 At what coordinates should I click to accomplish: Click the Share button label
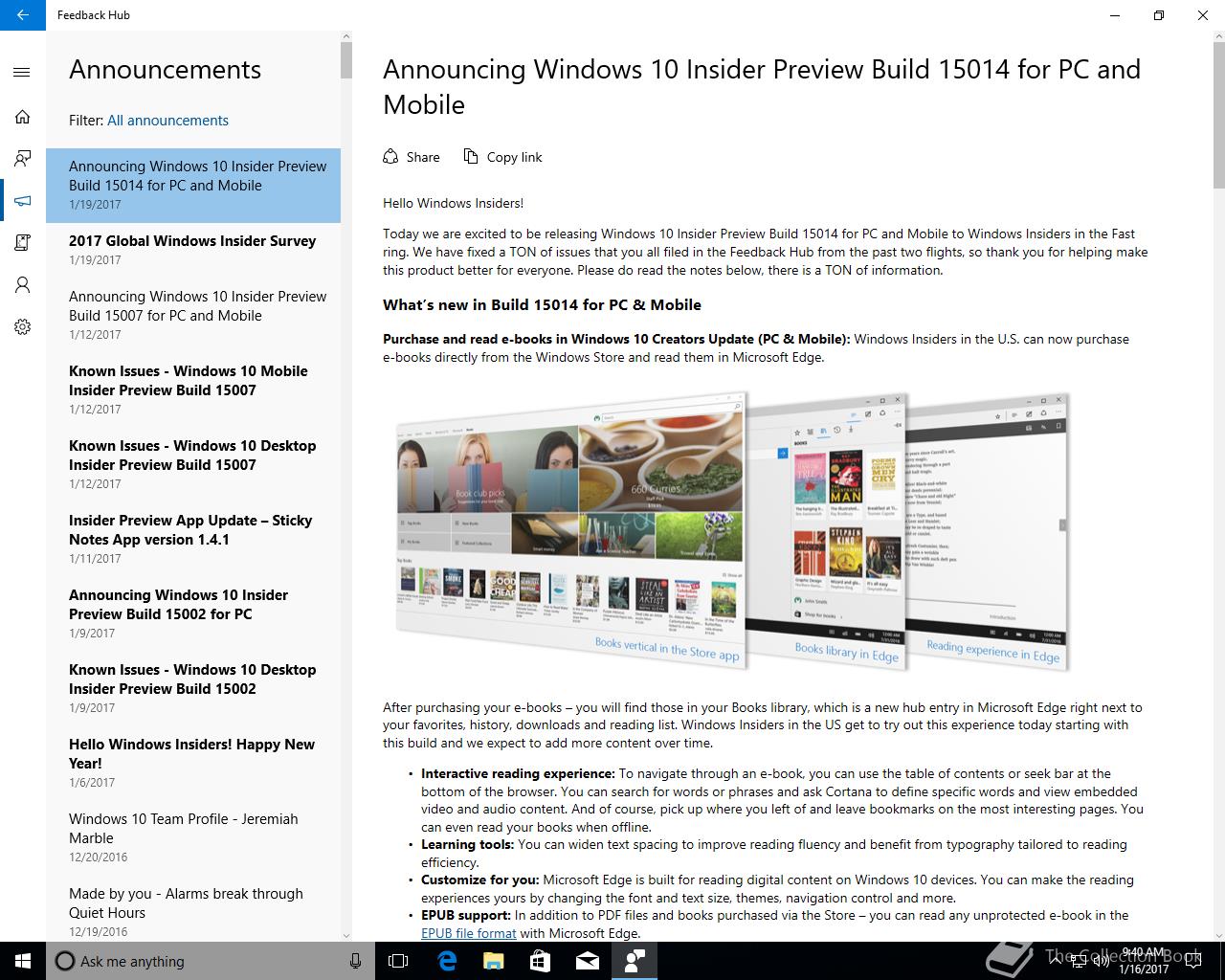tap(423, 157)
